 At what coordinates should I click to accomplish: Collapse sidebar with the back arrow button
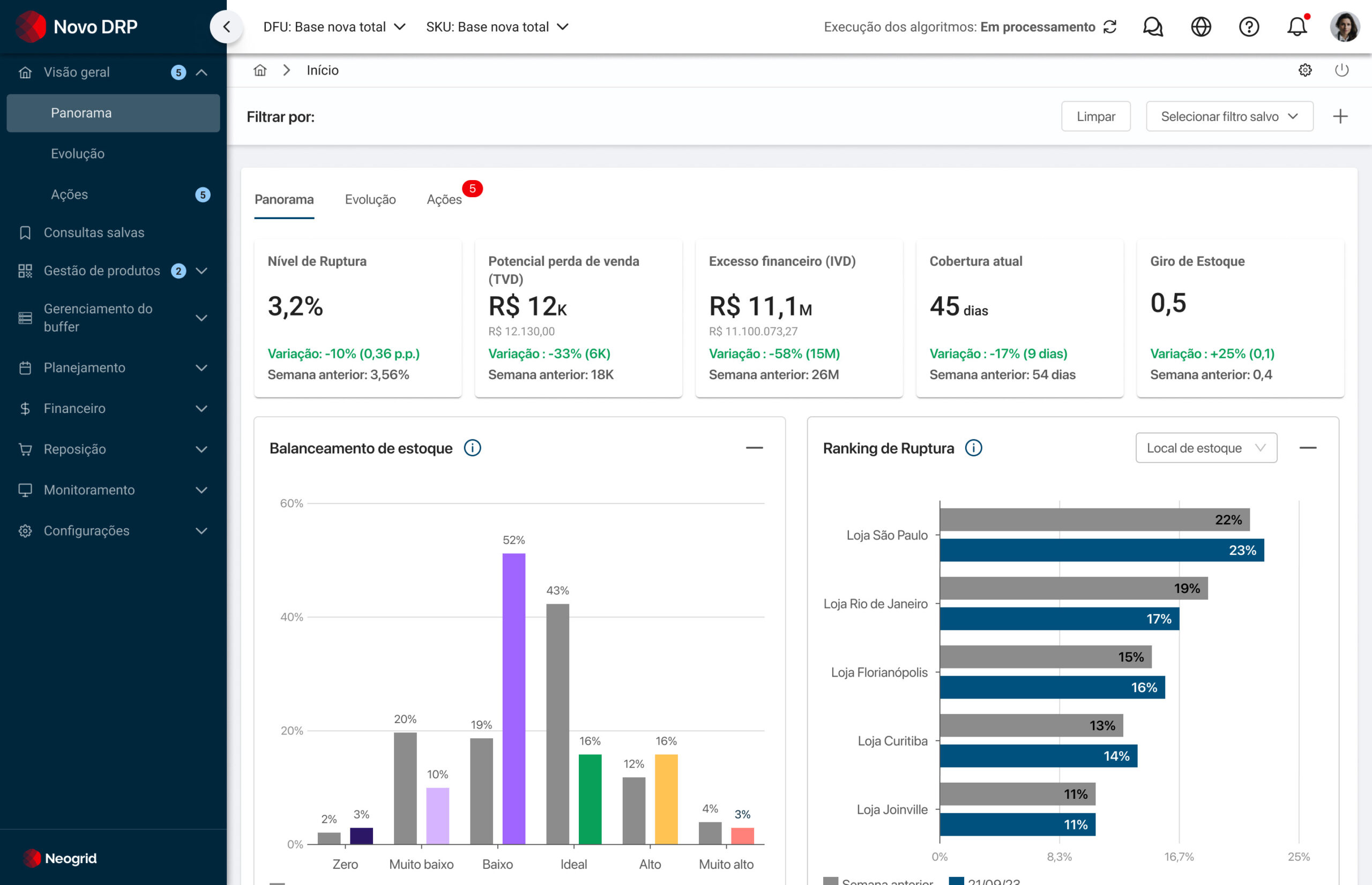(227, 26)
